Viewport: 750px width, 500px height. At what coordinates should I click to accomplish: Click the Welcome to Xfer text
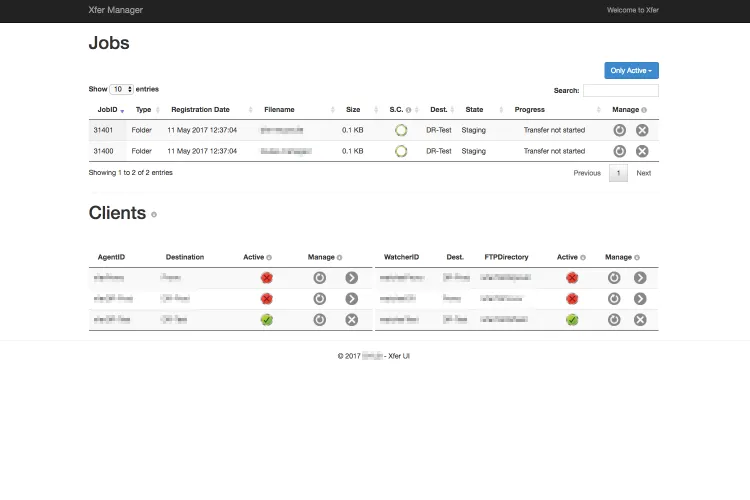(632, 10)
